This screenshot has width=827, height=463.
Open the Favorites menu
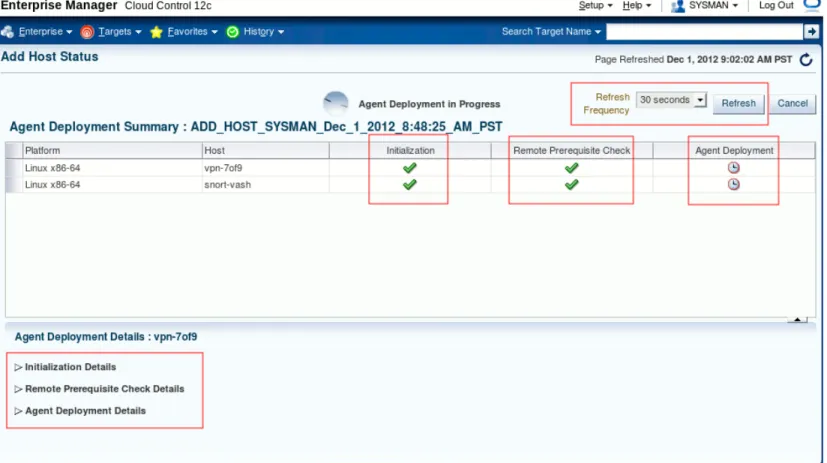192,32
